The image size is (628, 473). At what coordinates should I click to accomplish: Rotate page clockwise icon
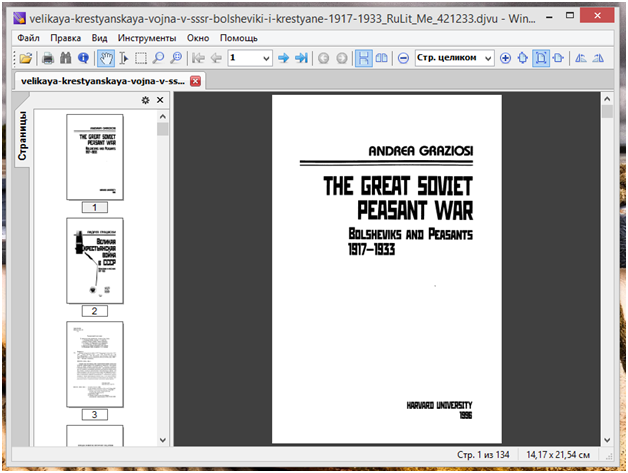click(598, 58)
